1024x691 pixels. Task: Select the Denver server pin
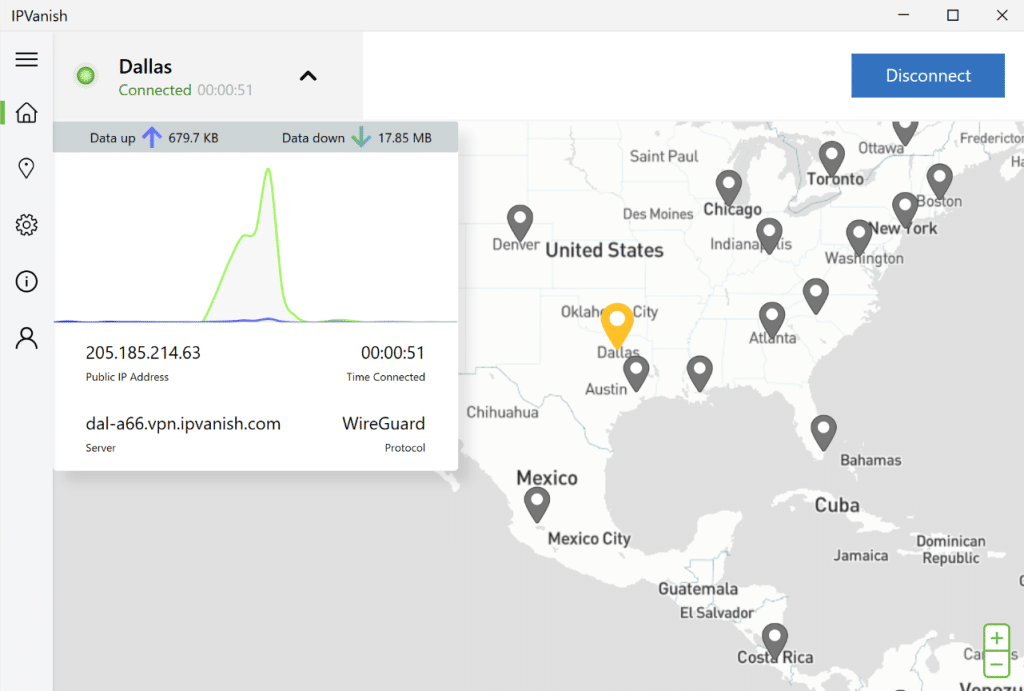520,222
